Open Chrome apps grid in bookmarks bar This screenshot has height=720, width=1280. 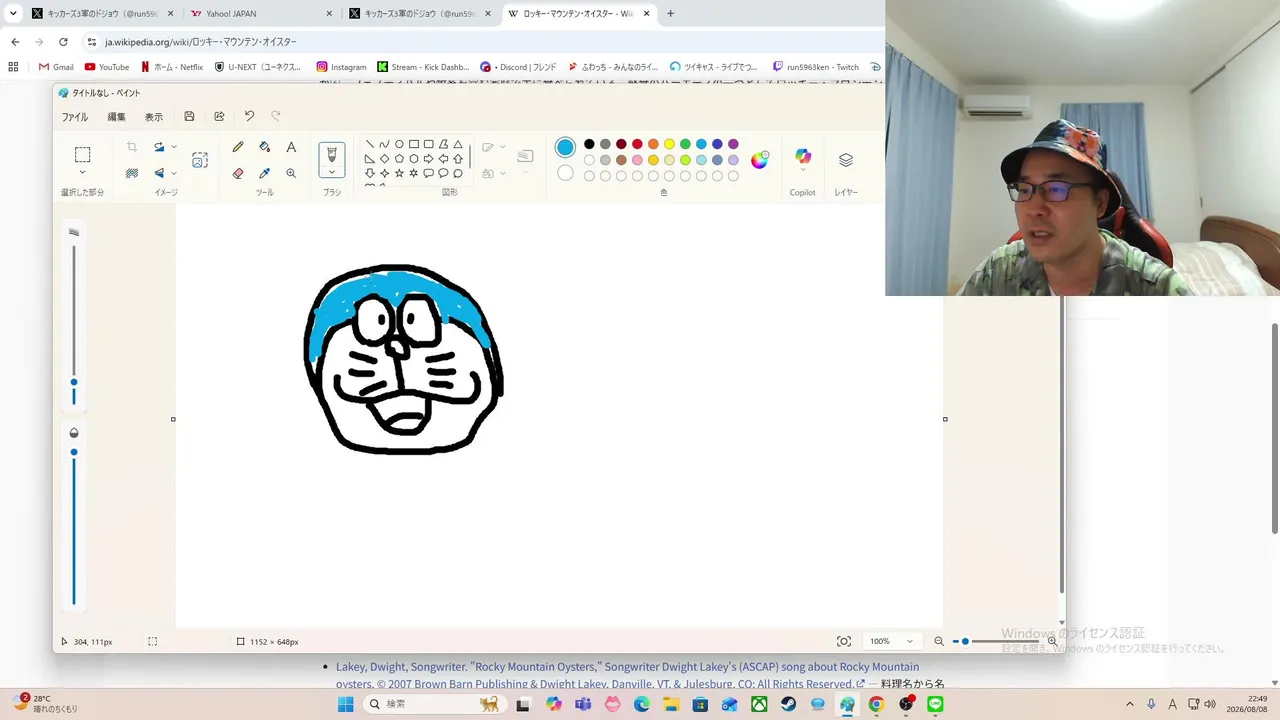pos(13,67)
